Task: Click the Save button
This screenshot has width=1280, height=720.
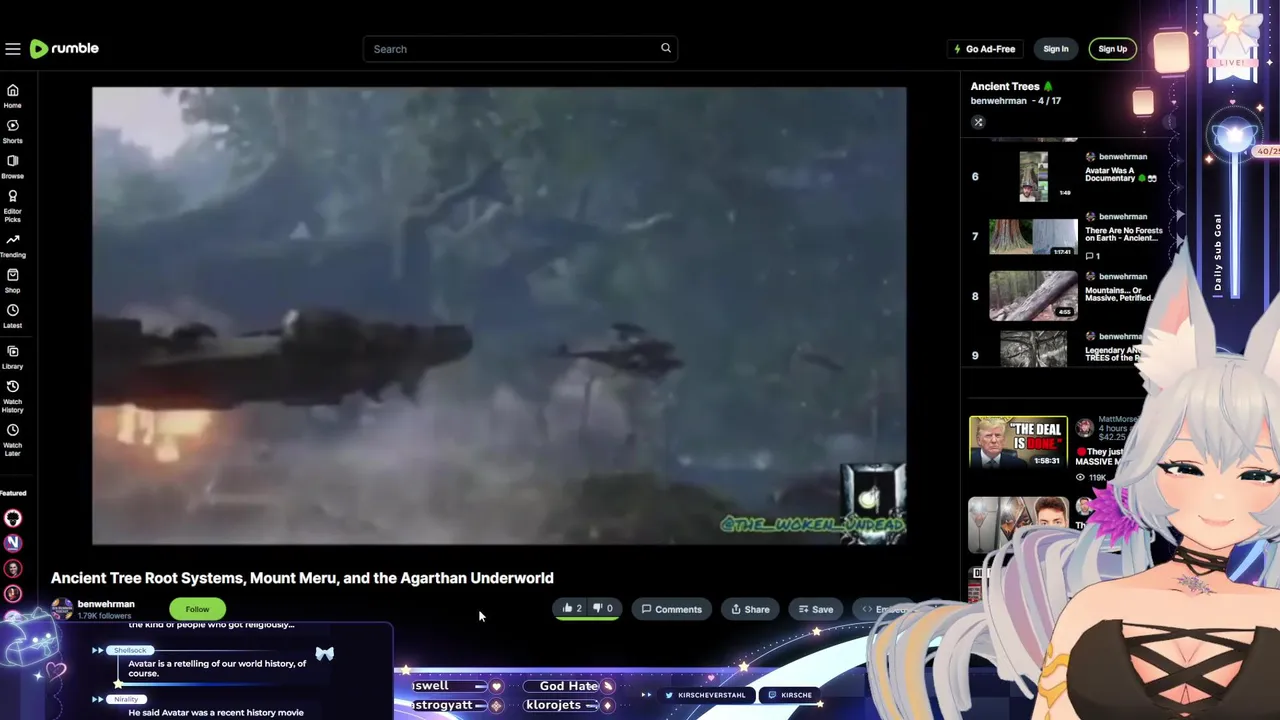Action: click(x=815, y=609)
